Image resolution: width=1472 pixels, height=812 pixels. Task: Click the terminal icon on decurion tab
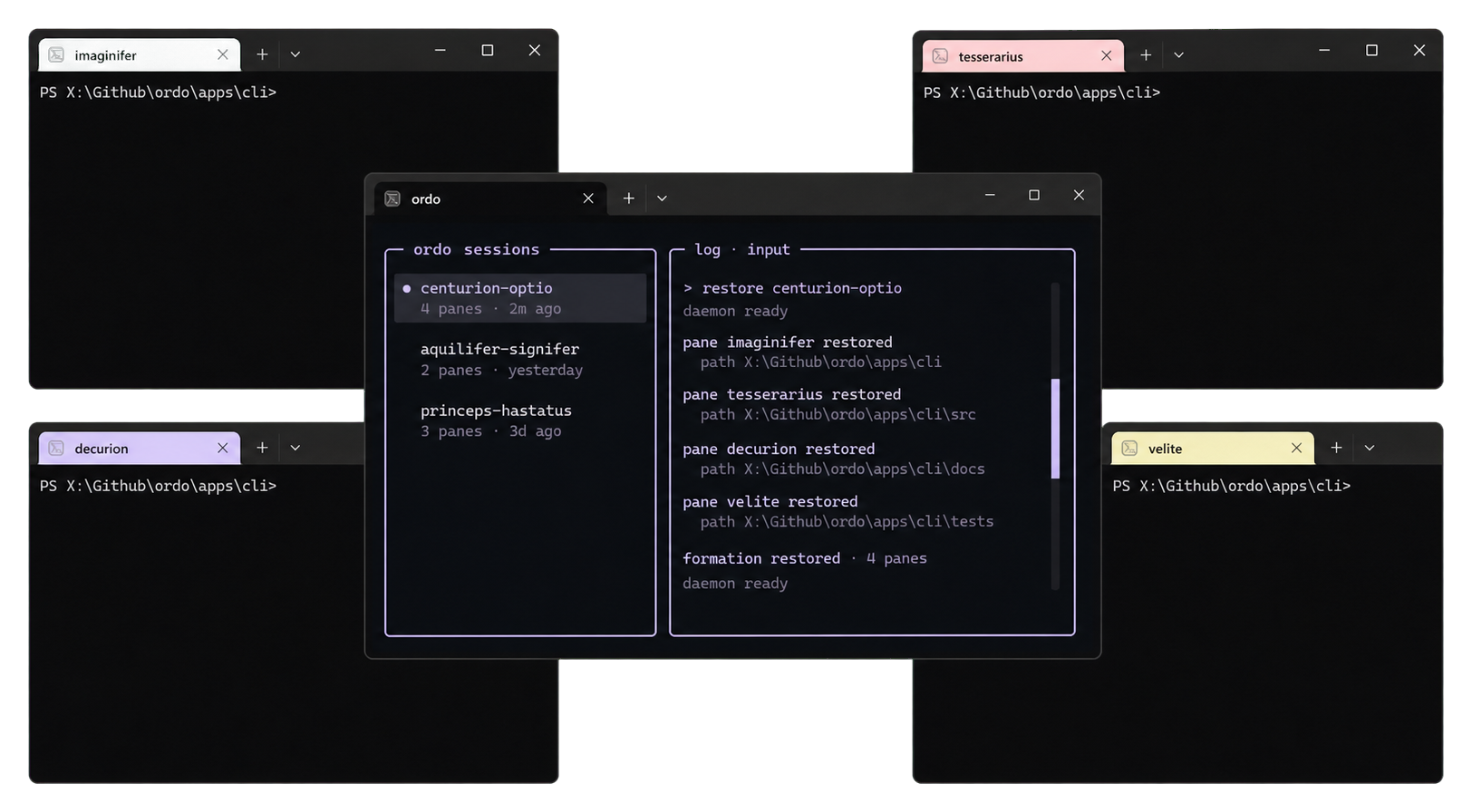pos(56,449)
